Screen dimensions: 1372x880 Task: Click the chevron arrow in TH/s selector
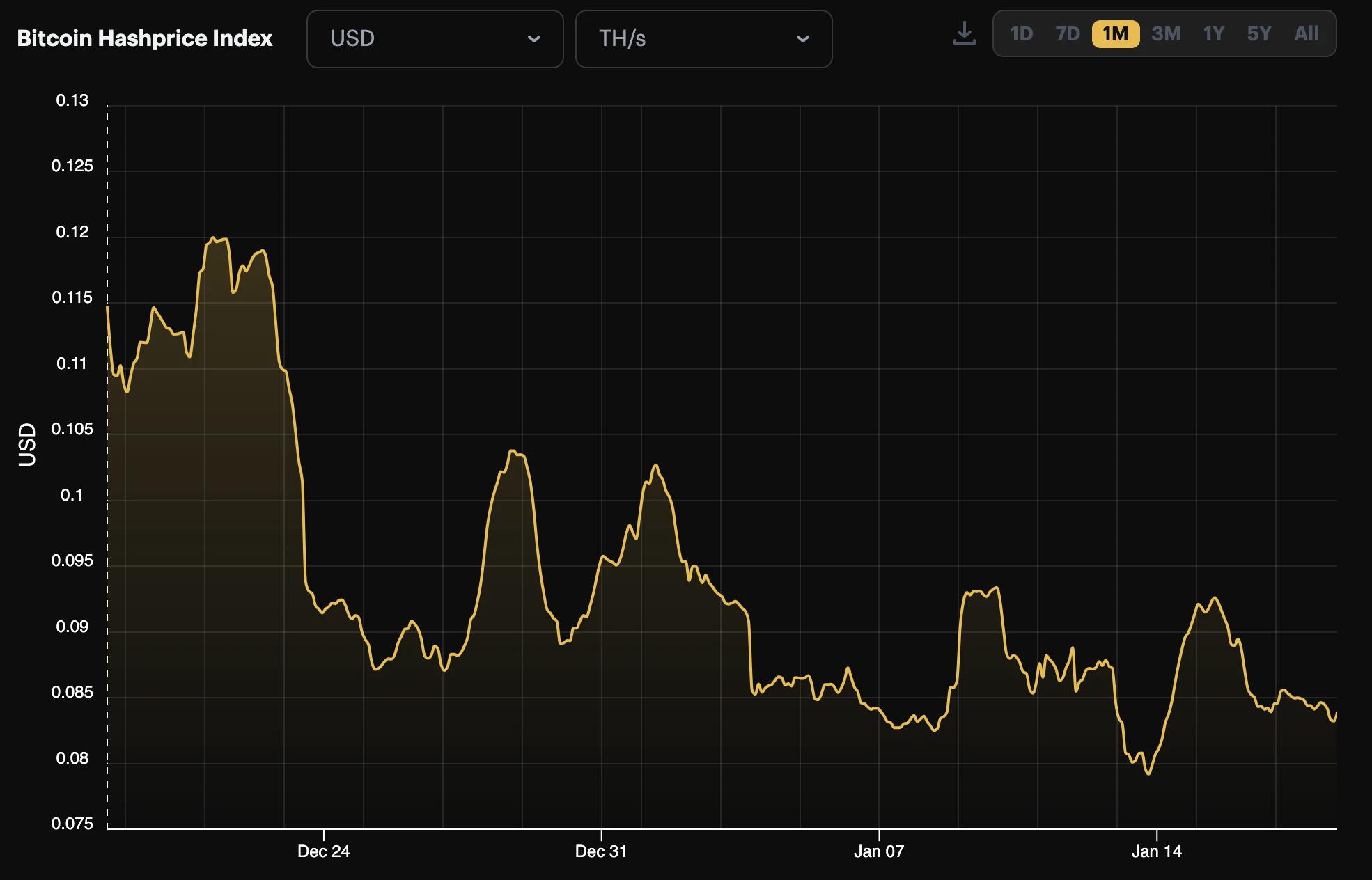click(x=803, y=39)
